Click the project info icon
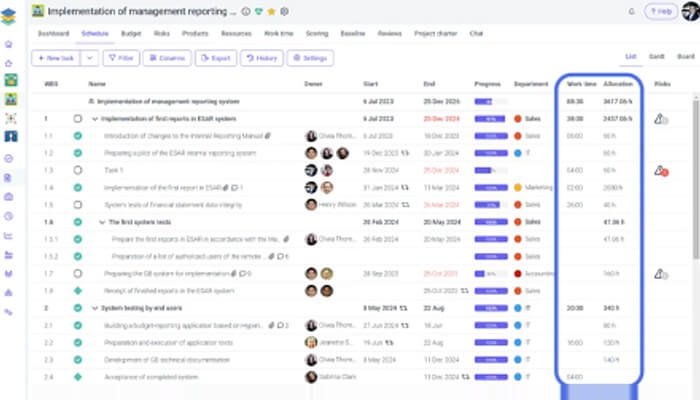 tap(246, 12)
